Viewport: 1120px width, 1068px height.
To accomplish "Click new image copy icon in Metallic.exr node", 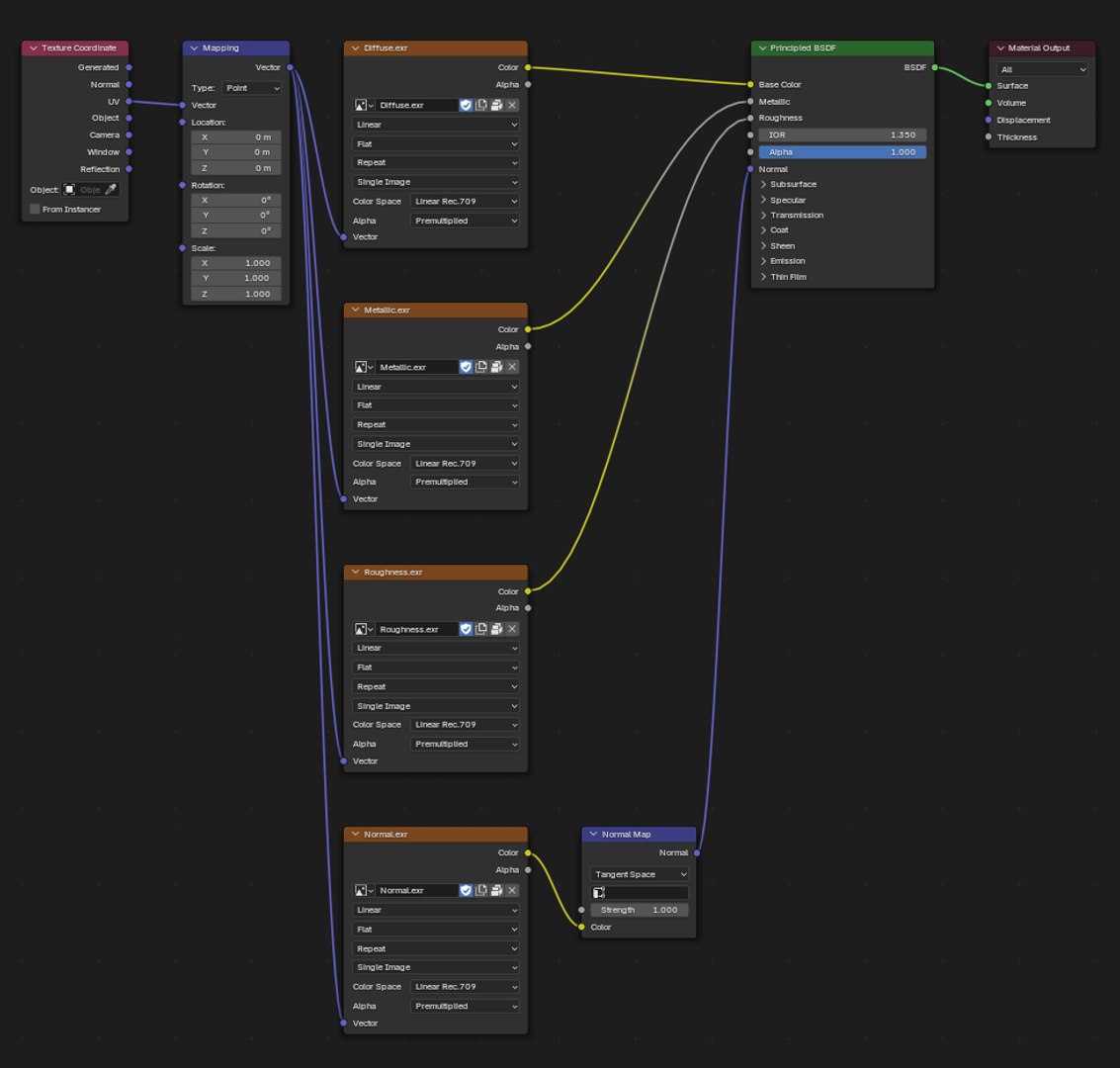I will tap(481, 367).
